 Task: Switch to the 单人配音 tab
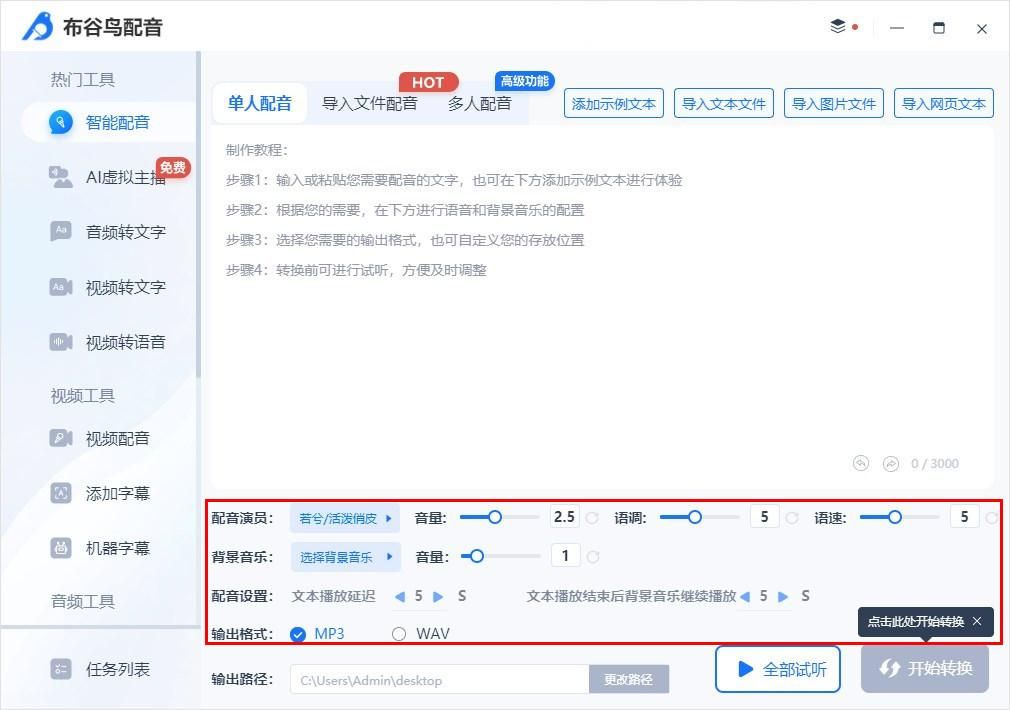[260, 103]
